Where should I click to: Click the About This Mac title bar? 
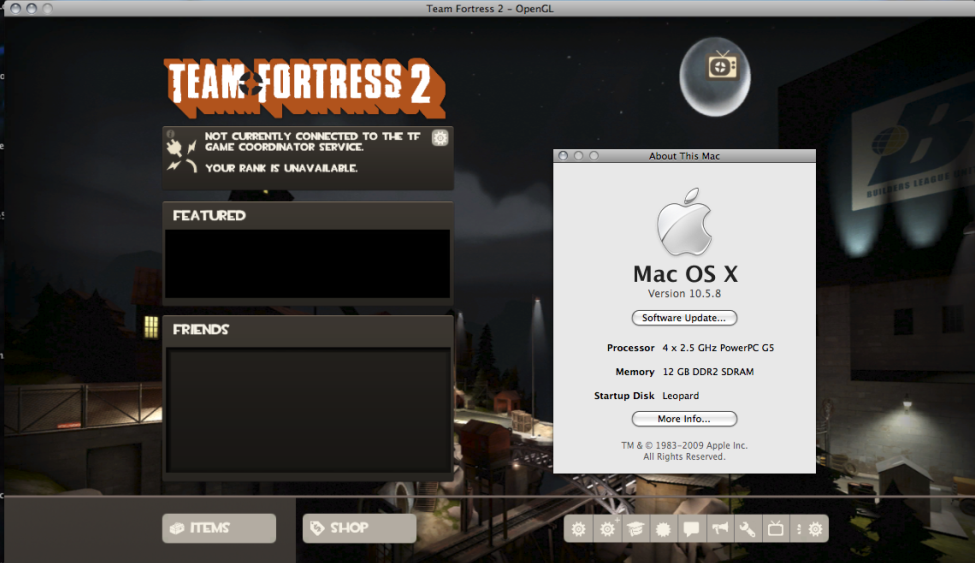[684, 156]
